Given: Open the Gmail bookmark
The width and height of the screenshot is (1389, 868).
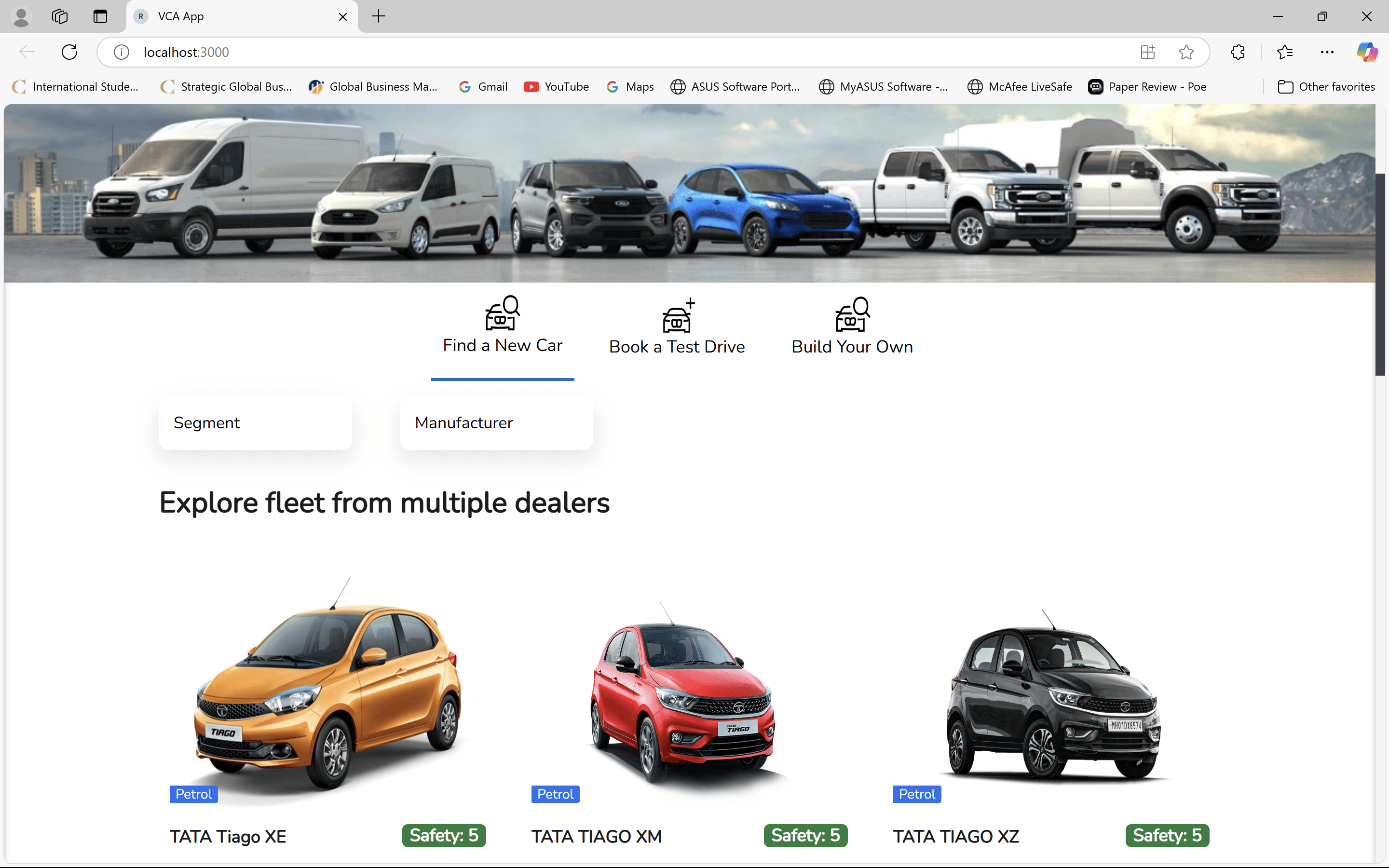Looking at the screenshot, I should tap(483, 87).
